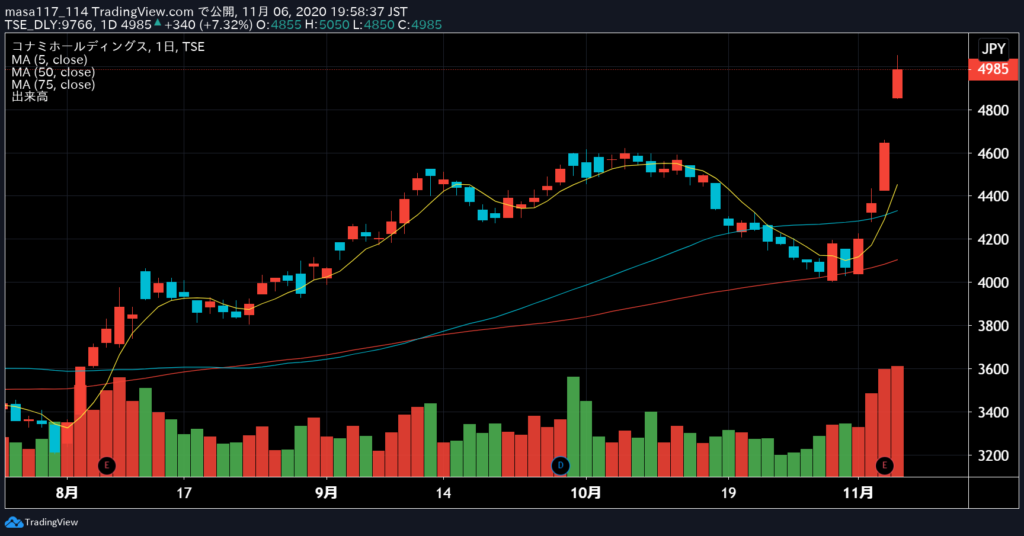This screenshot has height=536, width=1024.
Task: Click the 4800 price axis label
Action: 993,111
